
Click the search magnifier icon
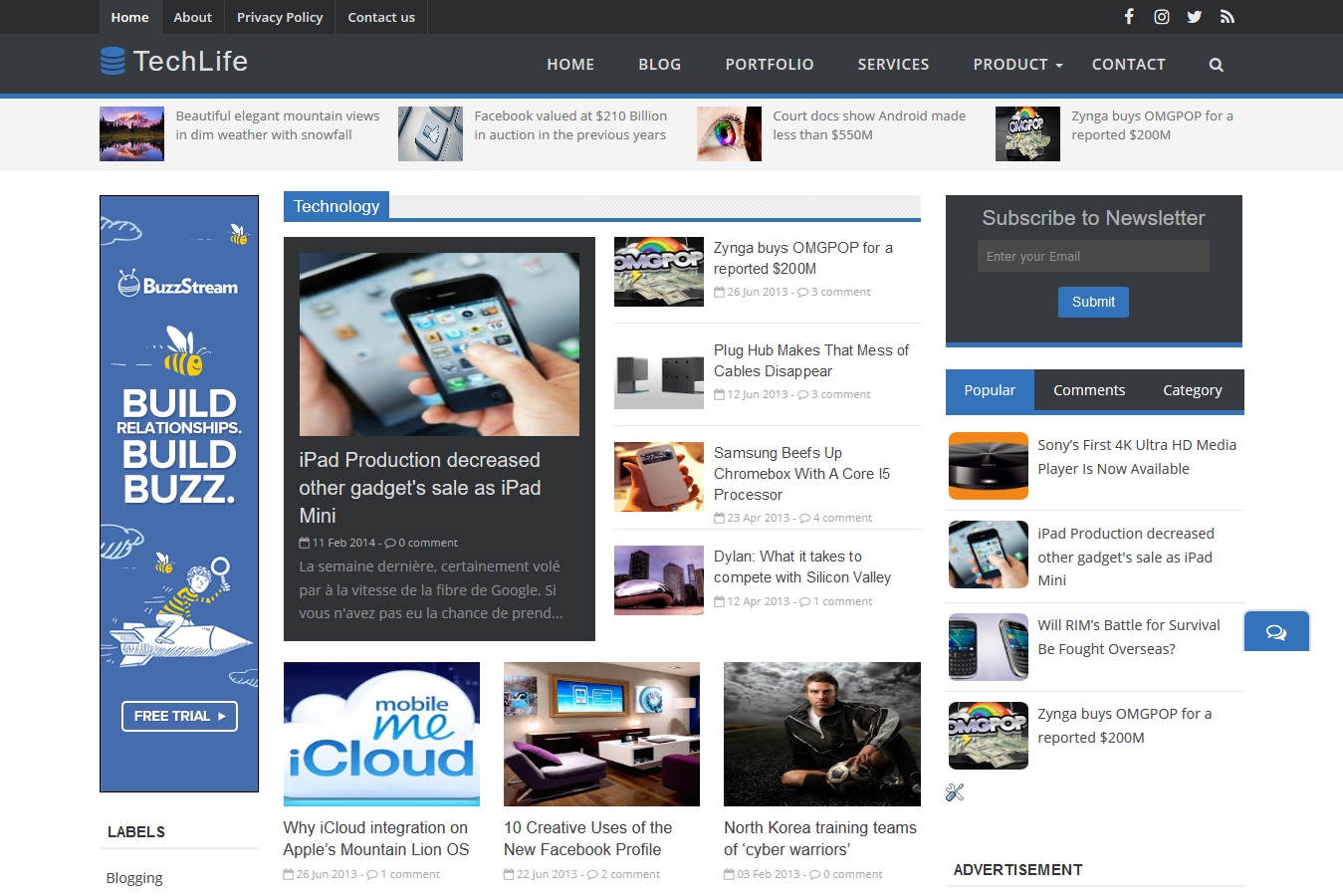pyautogui.click(x=1216, y=65)
